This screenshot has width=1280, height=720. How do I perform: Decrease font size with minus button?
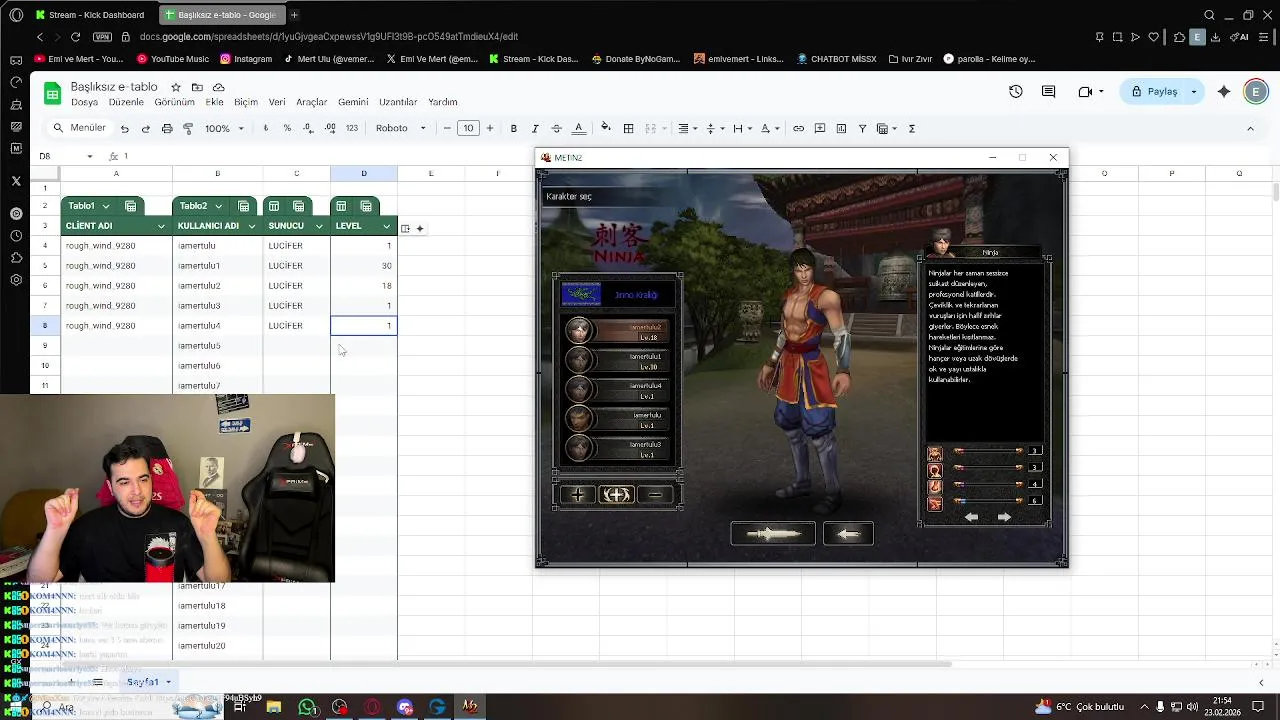click(x=447, y=128)
